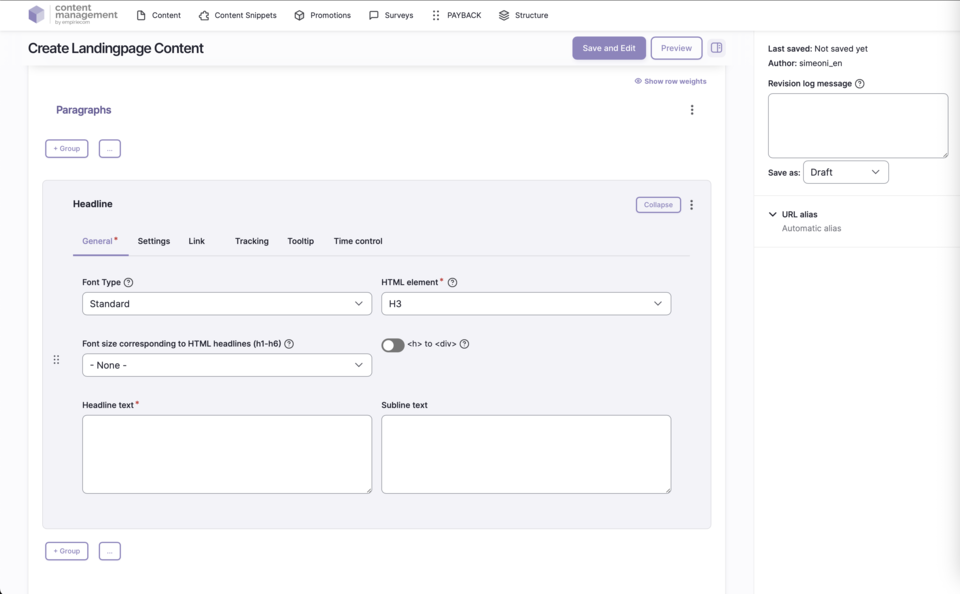Screen dimensions: 960x594
Task: Click the HTML element help icon
Action: tap(452, 283)
